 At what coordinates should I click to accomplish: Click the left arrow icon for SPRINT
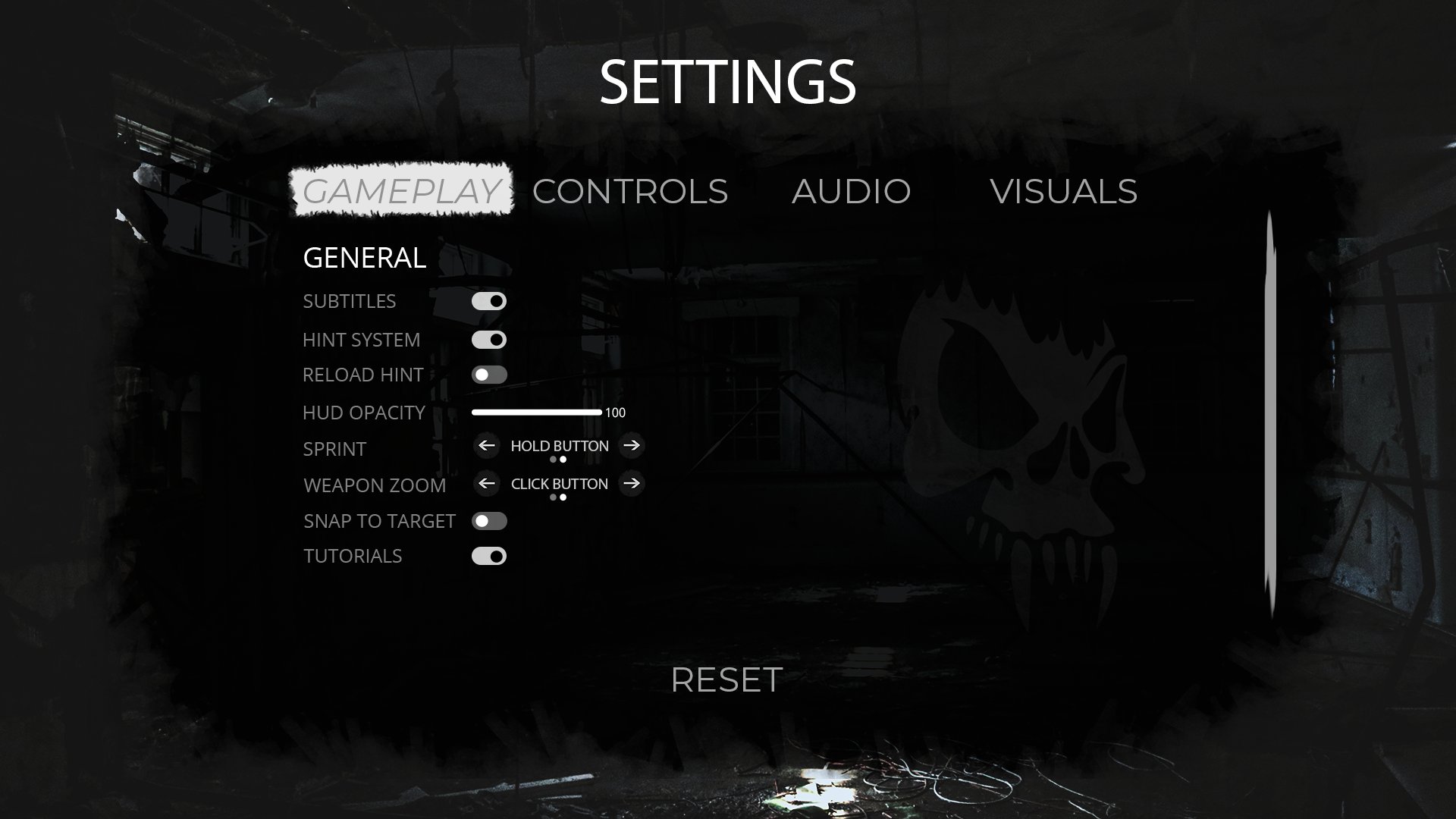point(487,446)
